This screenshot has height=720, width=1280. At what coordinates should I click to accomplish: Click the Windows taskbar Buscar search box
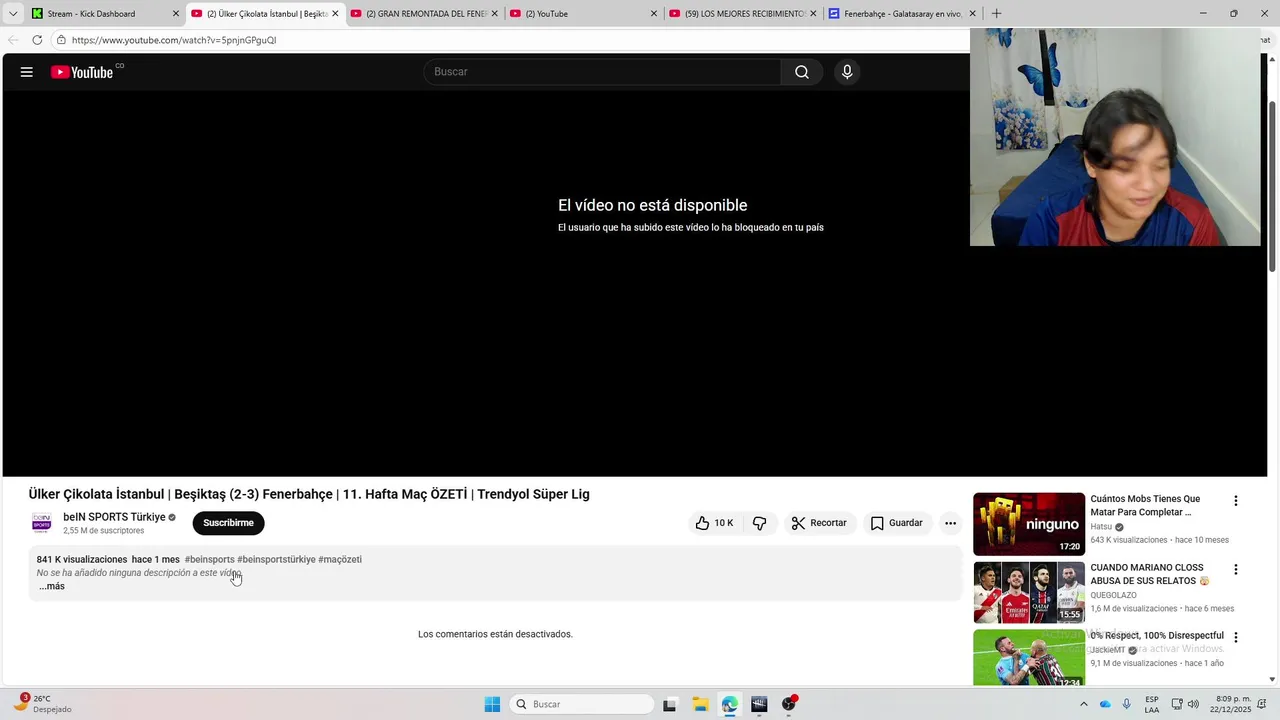(583, 704)
